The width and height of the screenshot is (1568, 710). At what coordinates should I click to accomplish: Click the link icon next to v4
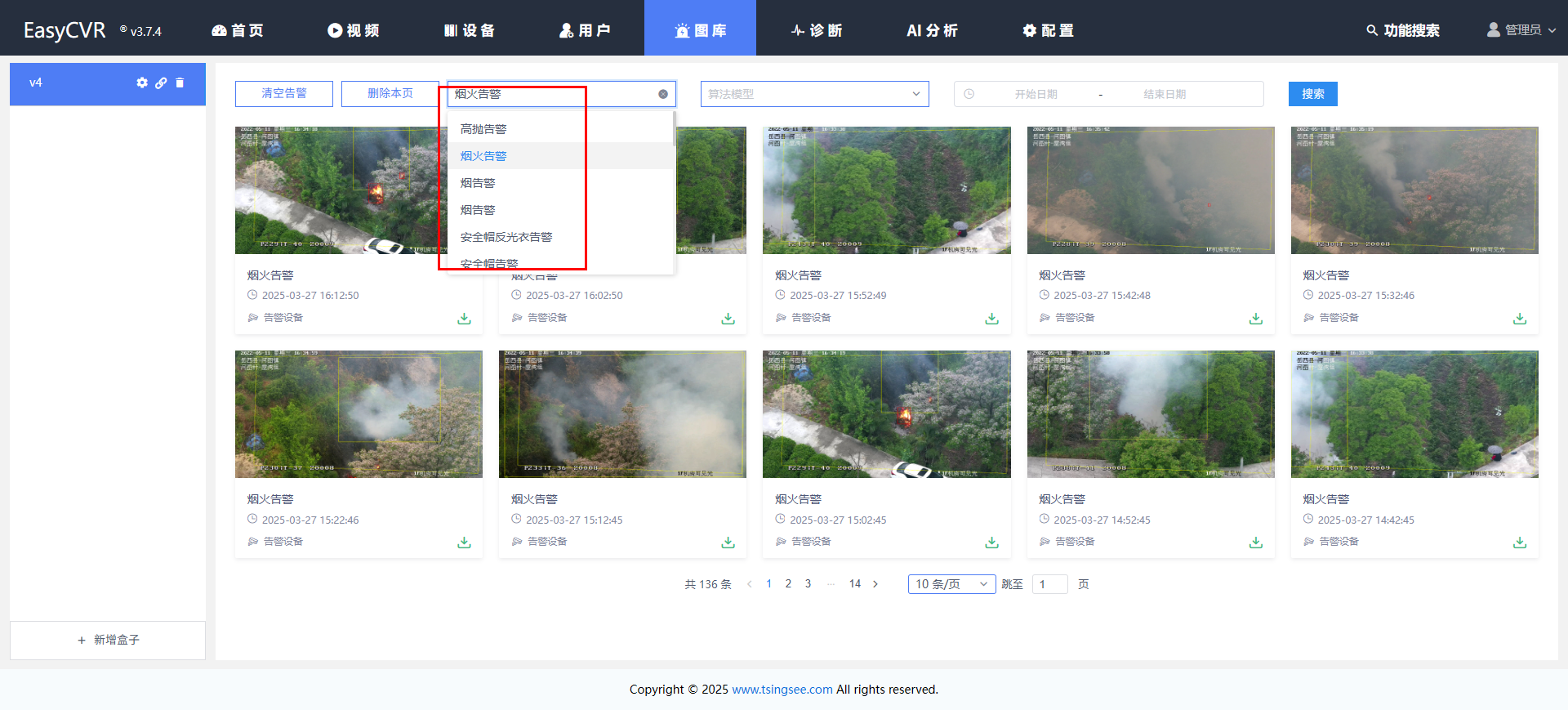pos(161,83)
